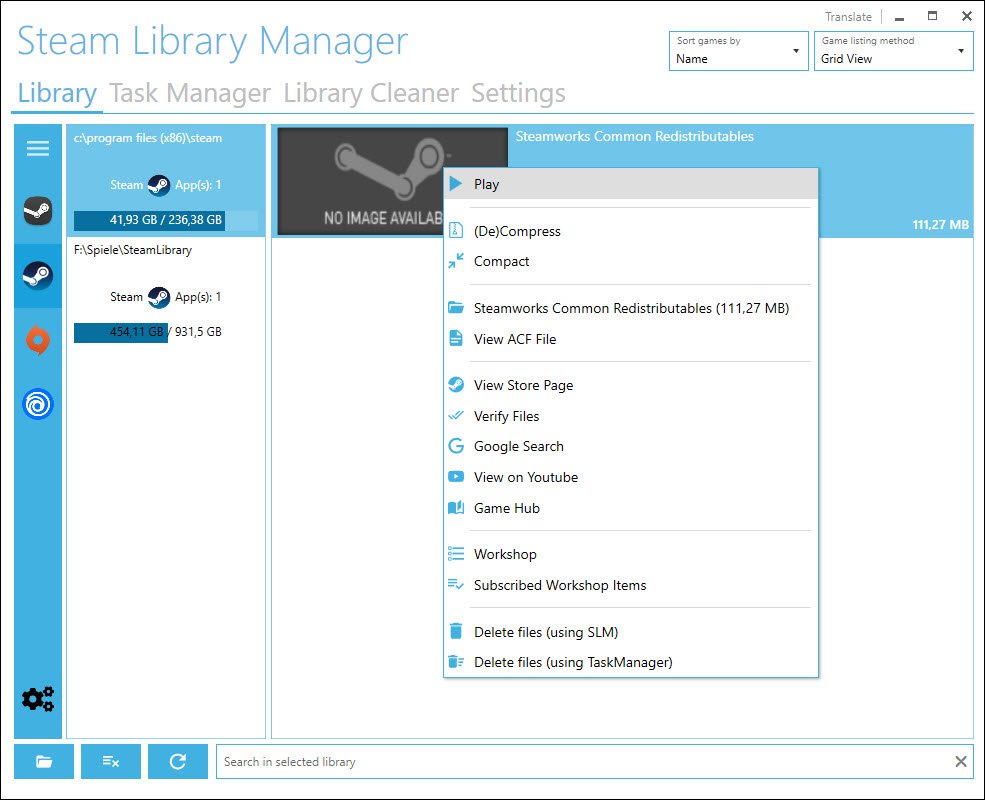Viewport: 985px width, 800px height.
Task: Open the Uplay library icon
Action: 38,404
